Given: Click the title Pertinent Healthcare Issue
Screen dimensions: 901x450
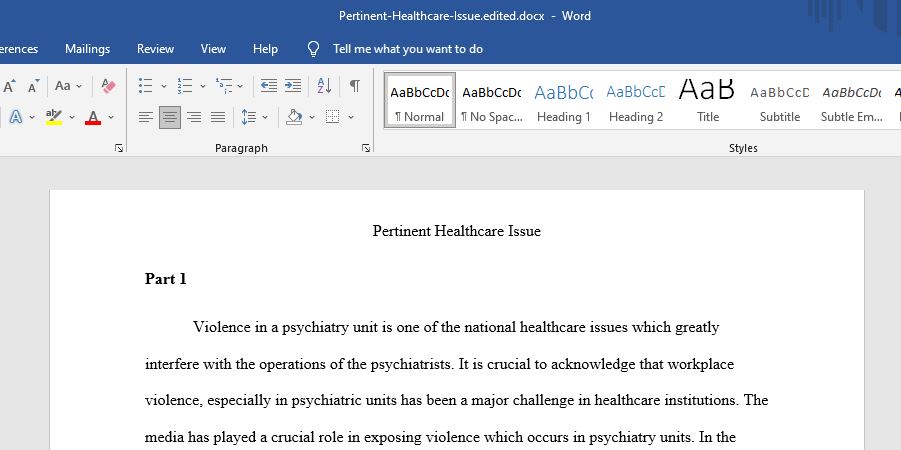Looking at the screenshot, I should 457,231.
